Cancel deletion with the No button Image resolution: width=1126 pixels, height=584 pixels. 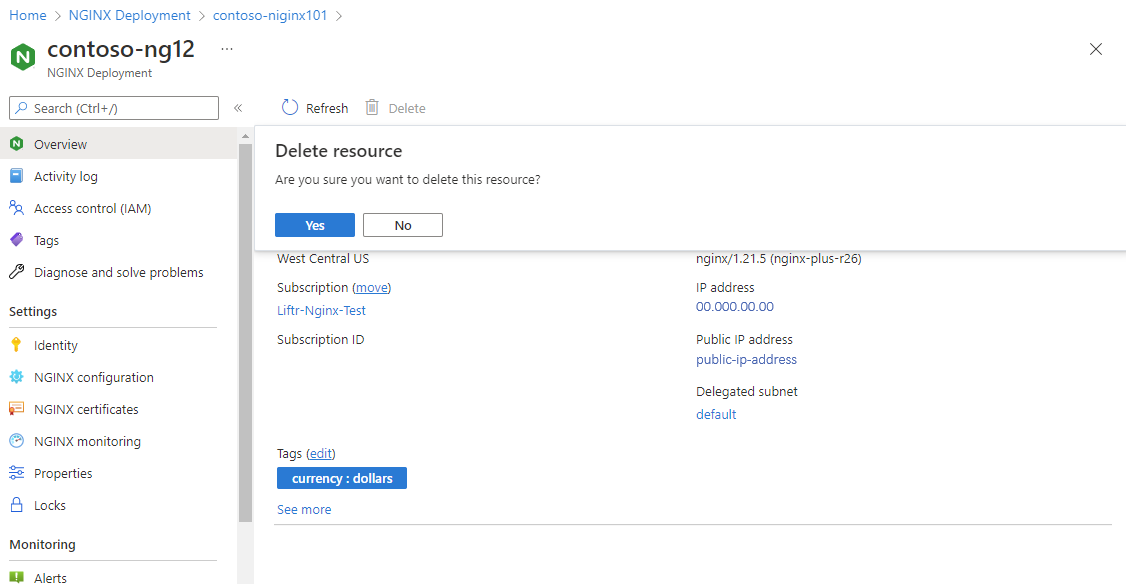click(x=403, y=225)
